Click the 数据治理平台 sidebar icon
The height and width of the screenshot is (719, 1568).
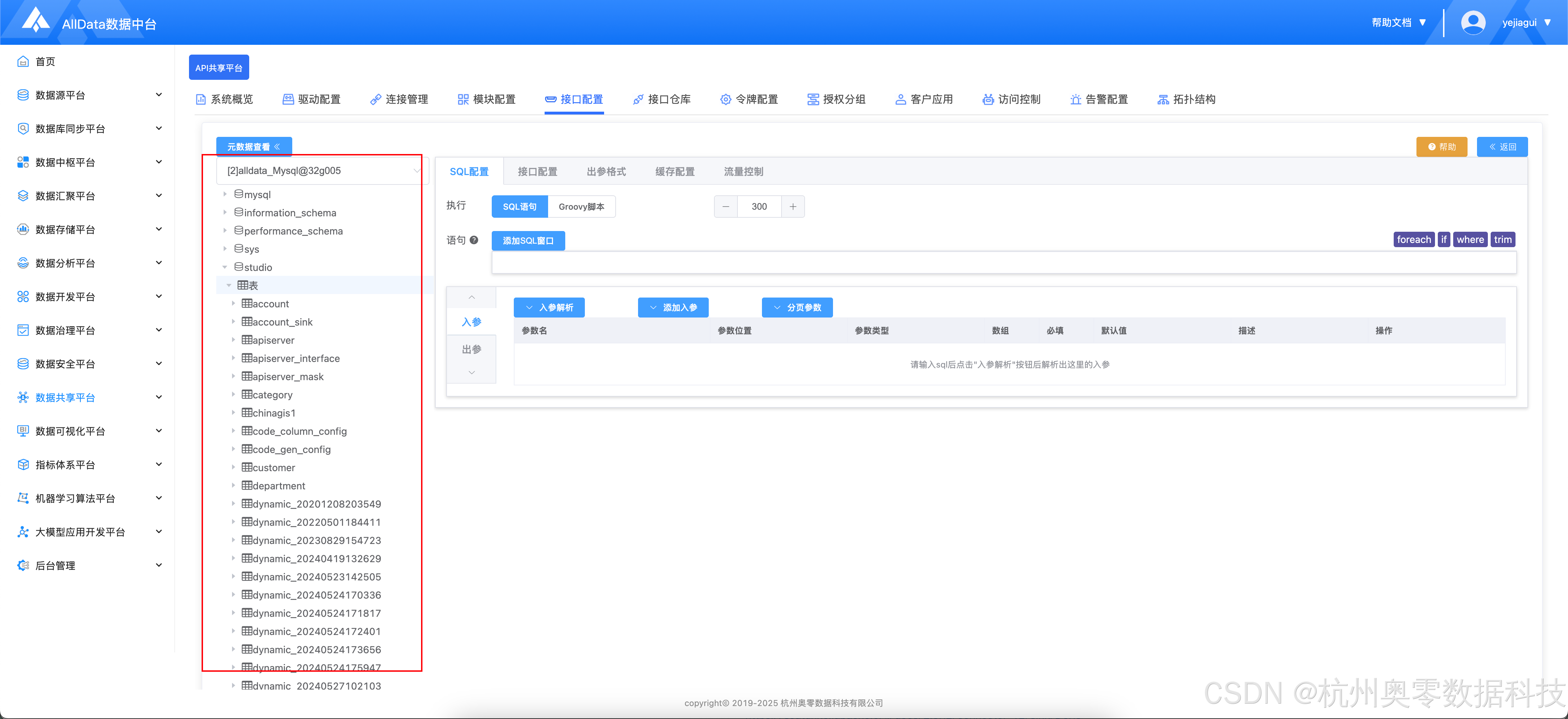click(23, 330)
